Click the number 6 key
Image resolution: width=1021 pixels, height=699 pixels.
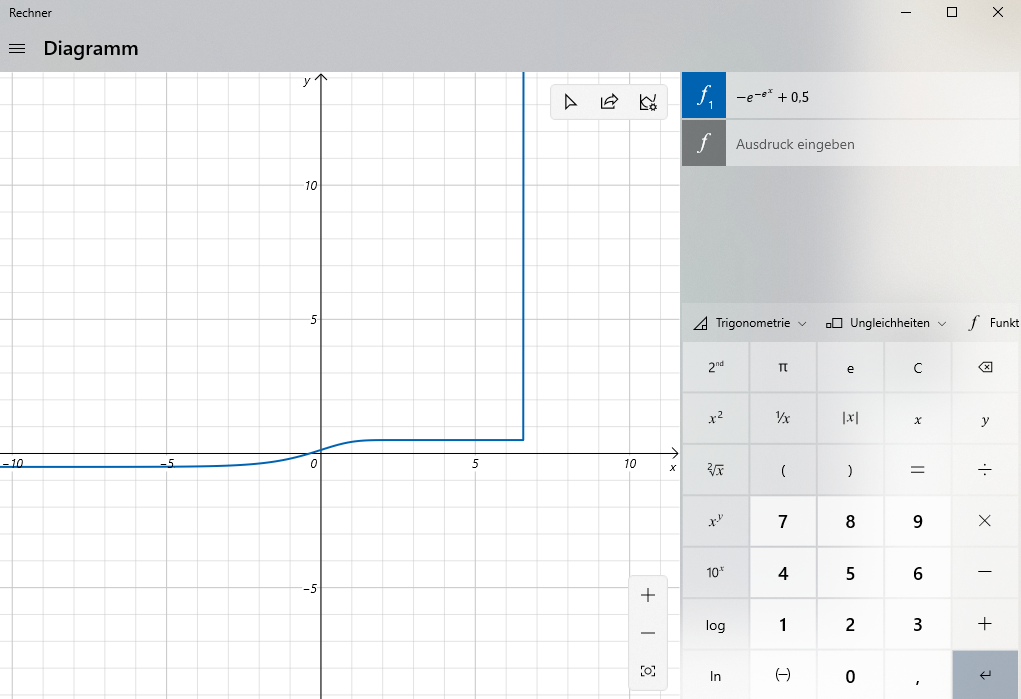coord(917,573)
